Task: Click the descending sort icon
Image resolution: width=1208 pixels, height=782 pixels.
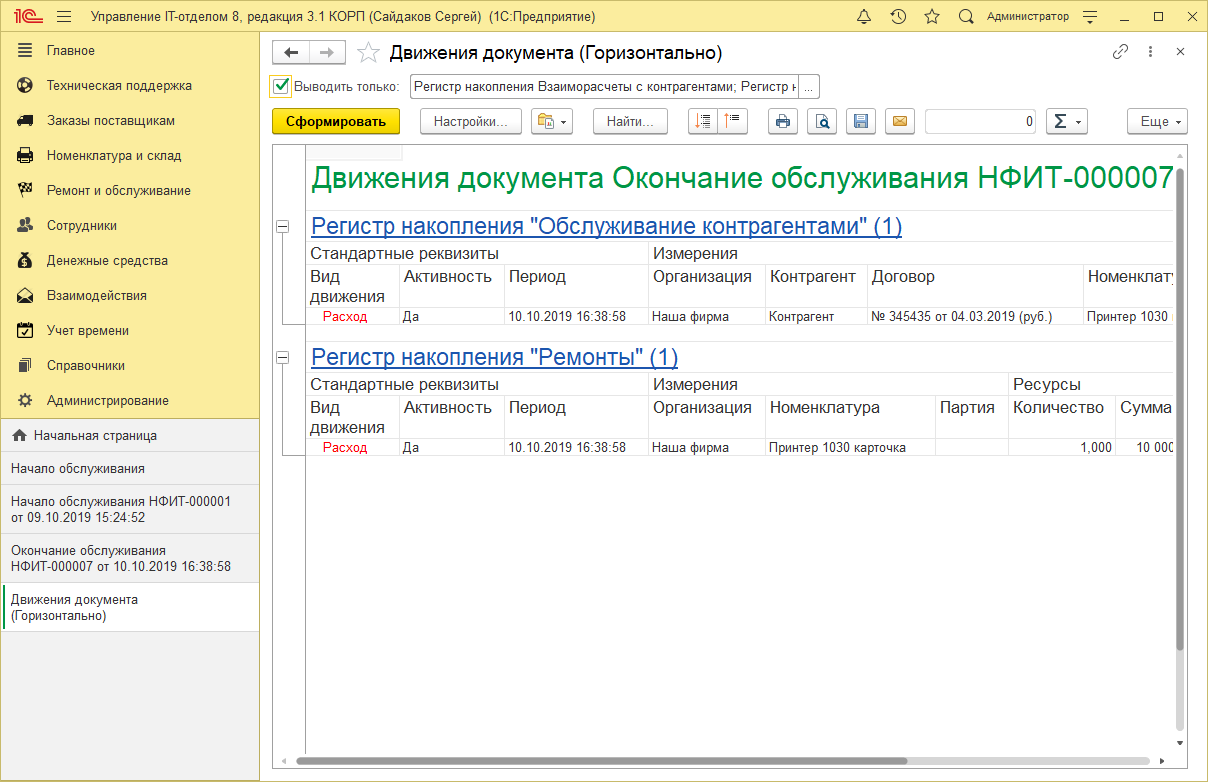Action: tap(701, 121)
